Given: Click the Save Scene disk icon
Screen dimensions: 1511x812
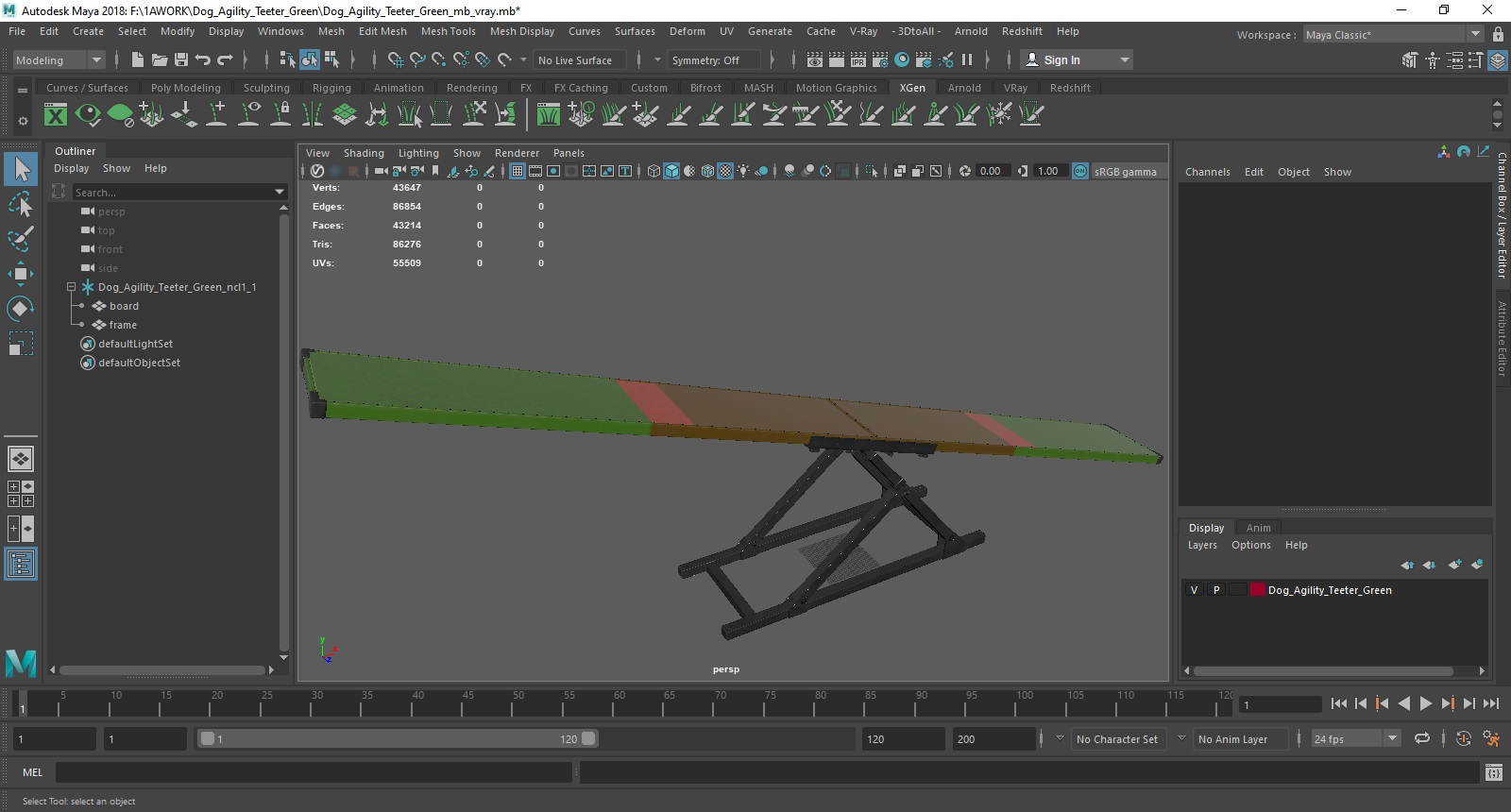Looking at the screenshot, I should pyautogui.click(x=181, y=59).
